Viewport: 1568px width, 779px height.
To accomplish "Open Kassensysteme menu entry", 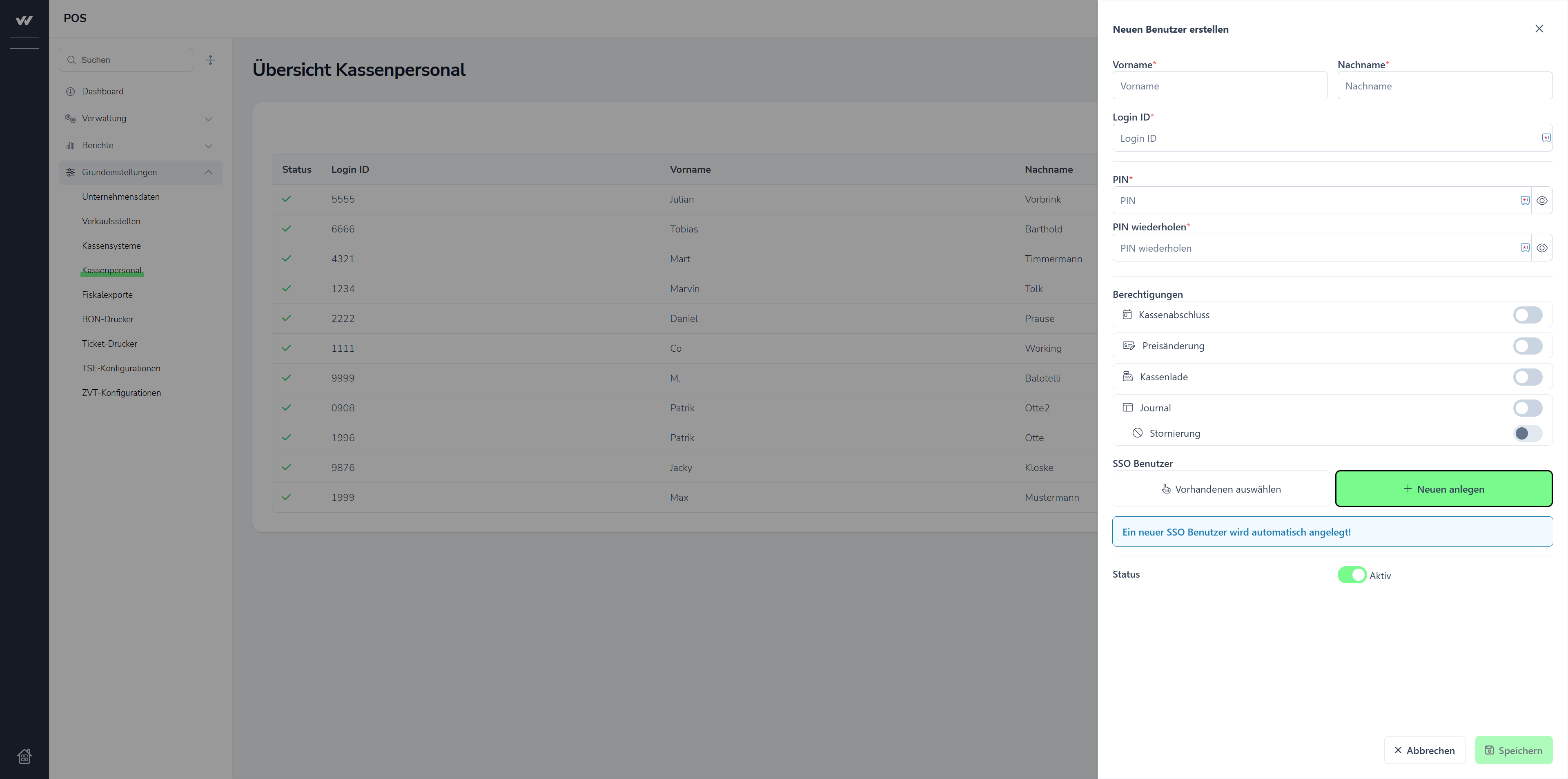I will pos(111,246).
